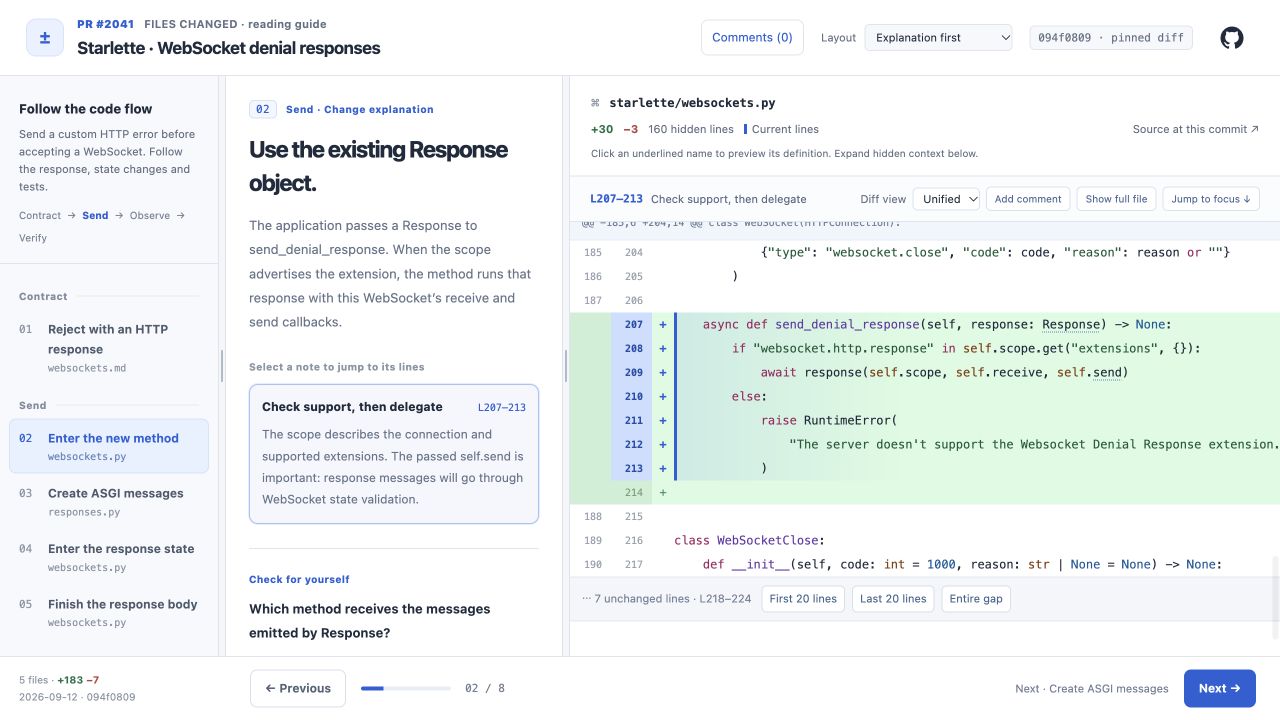Expand Last 20 lines of hidden context
Screen dimensions: 1280x720
pos(893,599)
